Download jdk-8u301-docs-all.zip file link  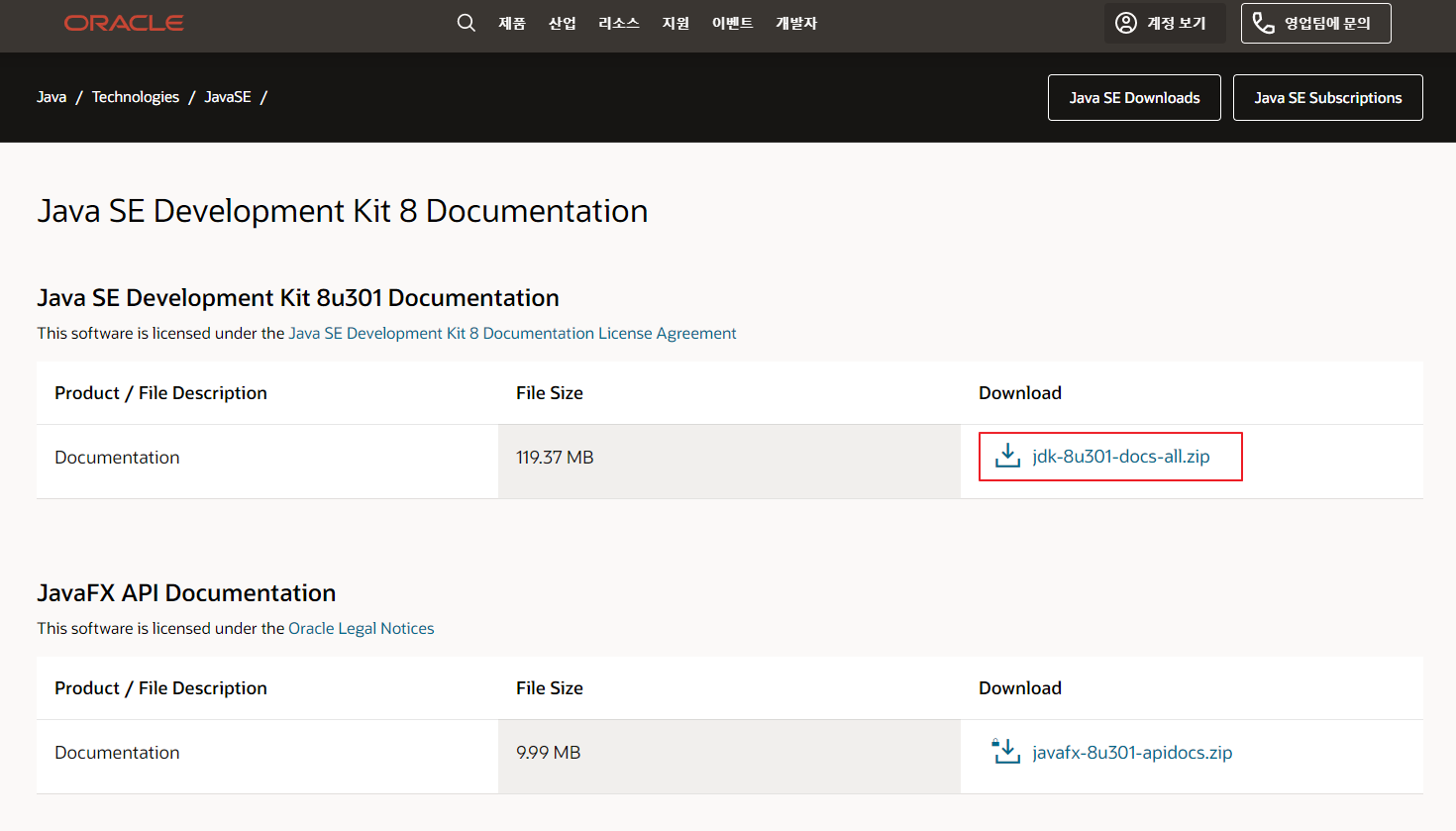coord(1121,457)
